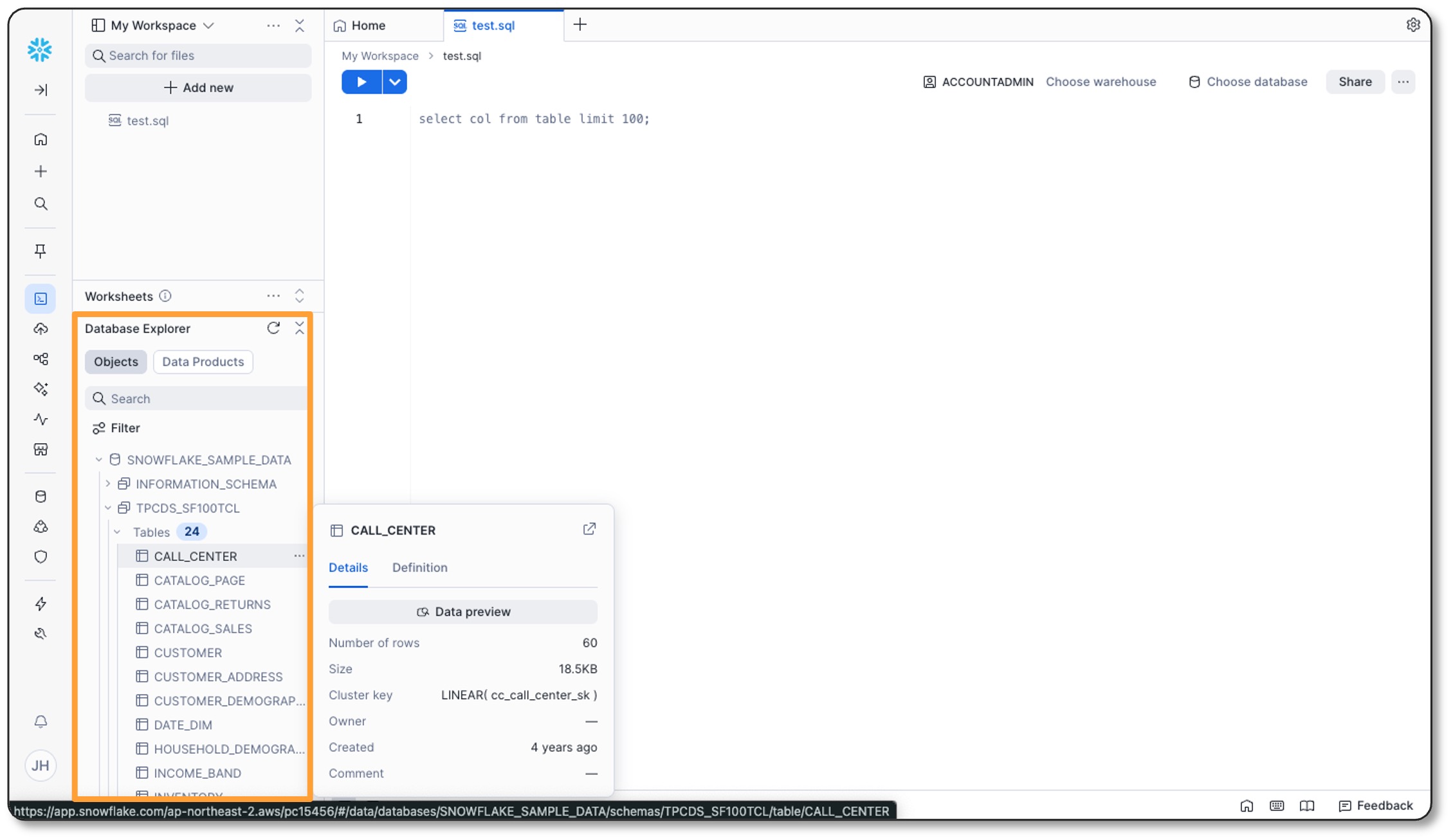Click the Search for files field
The image size is (1453, 840).
coord(198,56)
